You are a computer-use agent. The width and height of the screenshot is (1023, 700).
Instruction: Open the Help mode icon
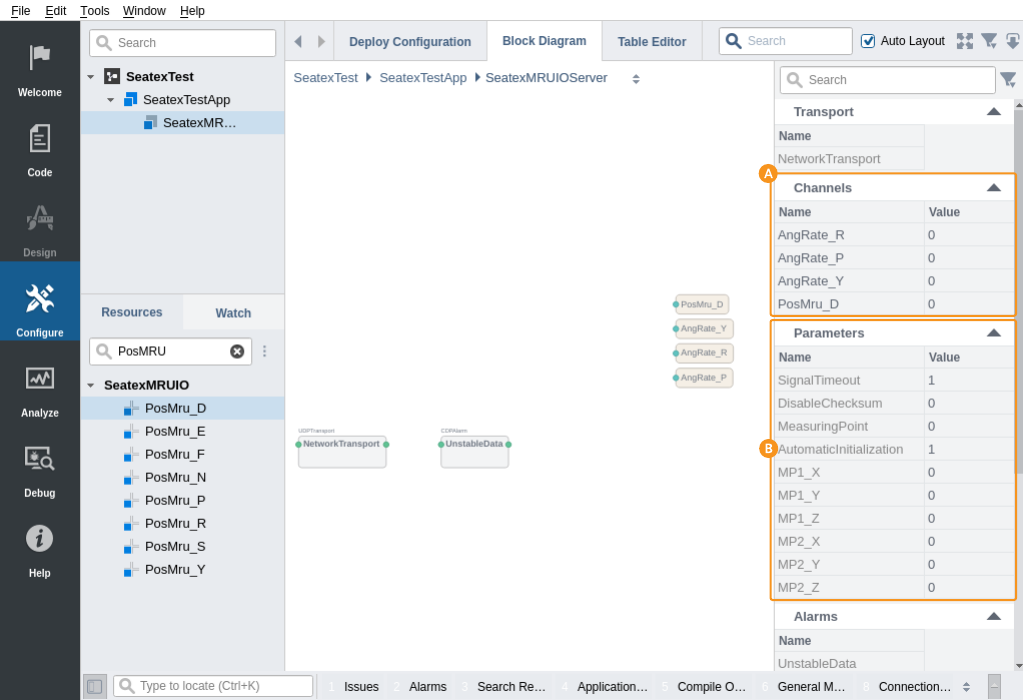pos(40,547)
